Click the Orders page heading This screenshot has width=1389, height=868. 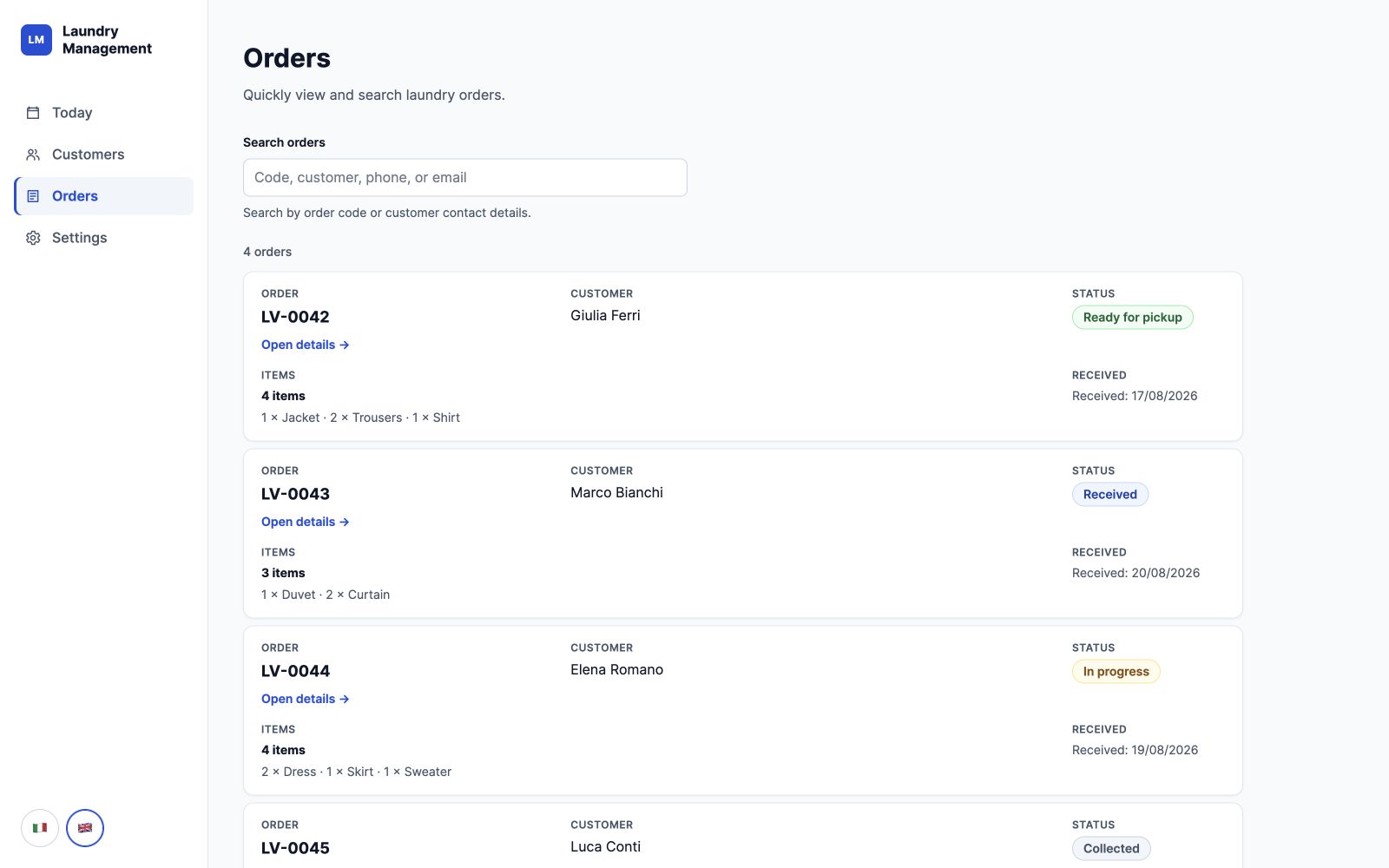[x=286, y=58]
